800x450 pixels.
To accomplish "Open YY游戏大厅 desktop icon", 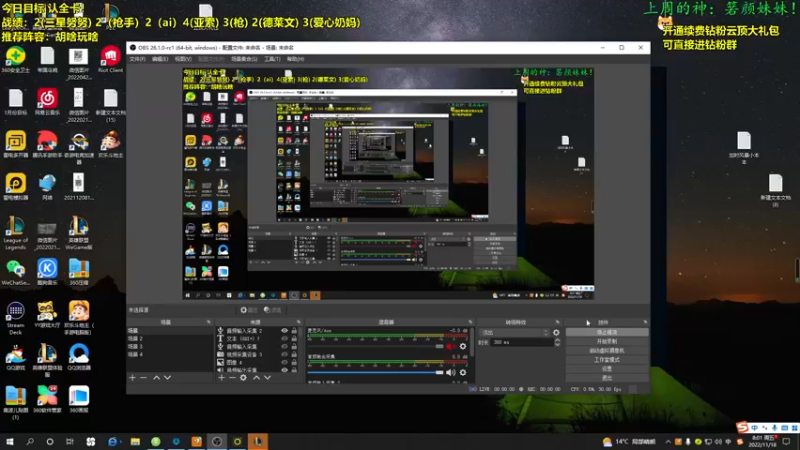I will click(47, 314).
